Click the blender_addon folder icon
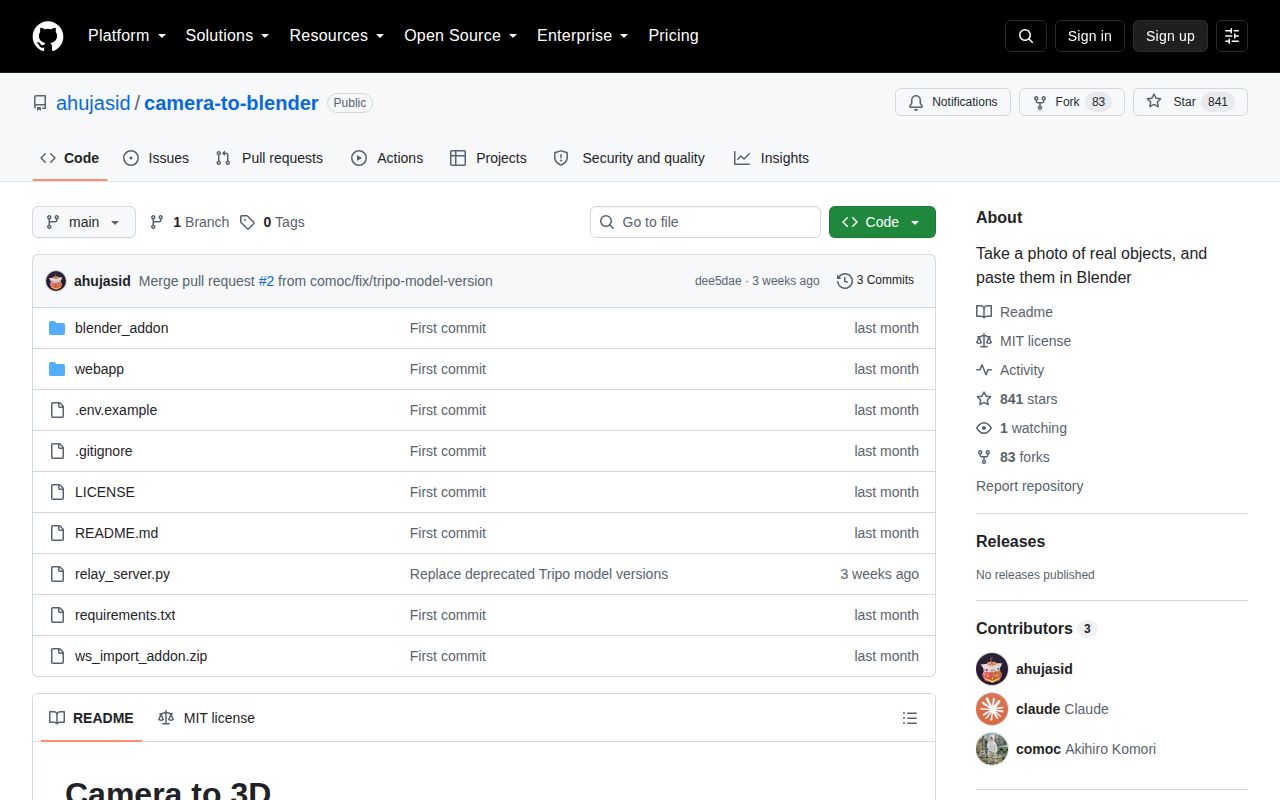 [x=57, y=328]
